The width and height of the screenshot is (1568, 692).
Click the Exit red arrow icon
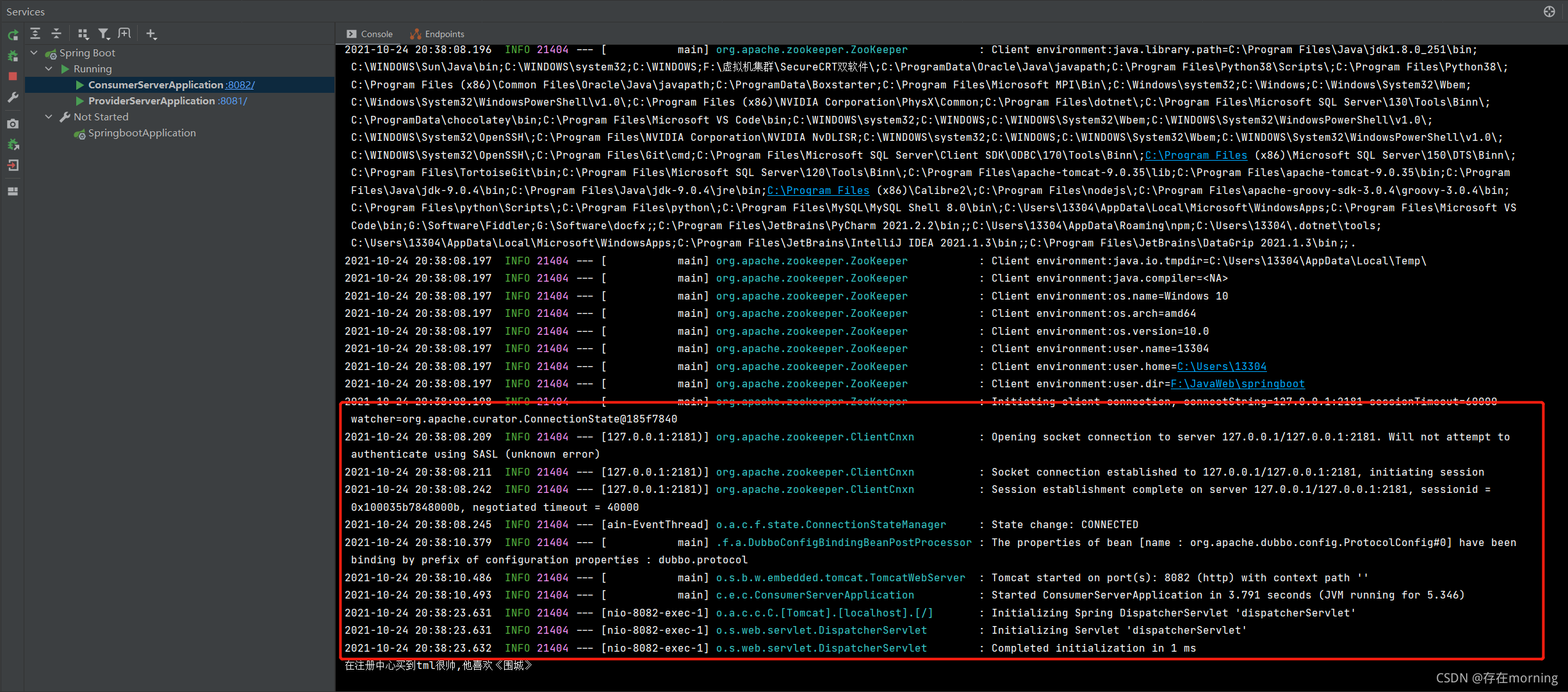[x=13, y=166]
